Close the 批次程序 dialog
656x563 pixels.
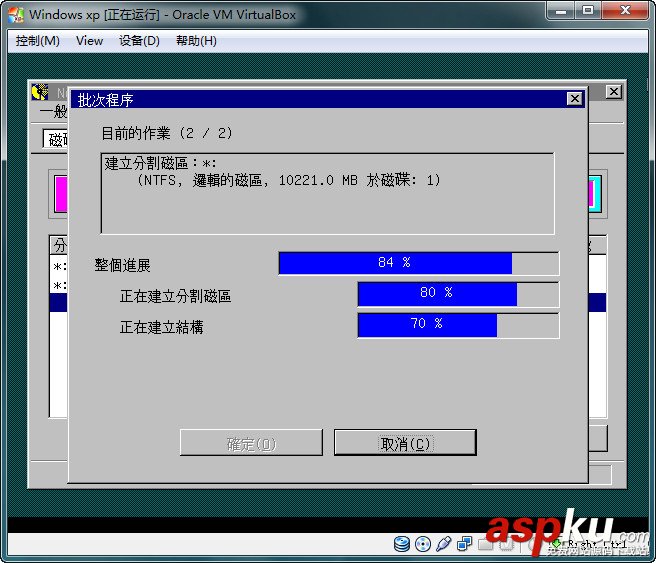click(574, 99)
